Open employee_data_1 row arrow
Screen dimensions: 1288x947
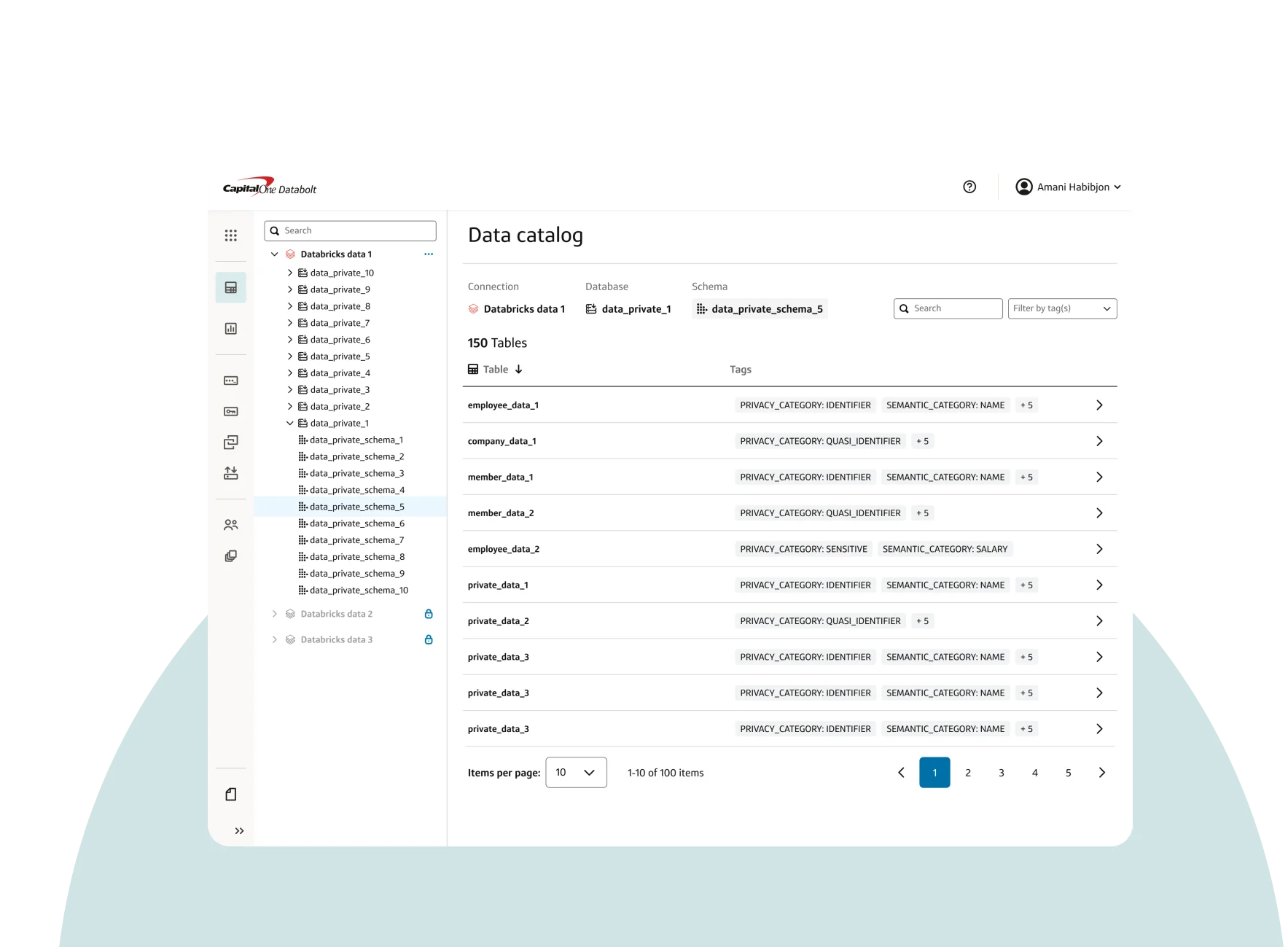pos(1099,405)
